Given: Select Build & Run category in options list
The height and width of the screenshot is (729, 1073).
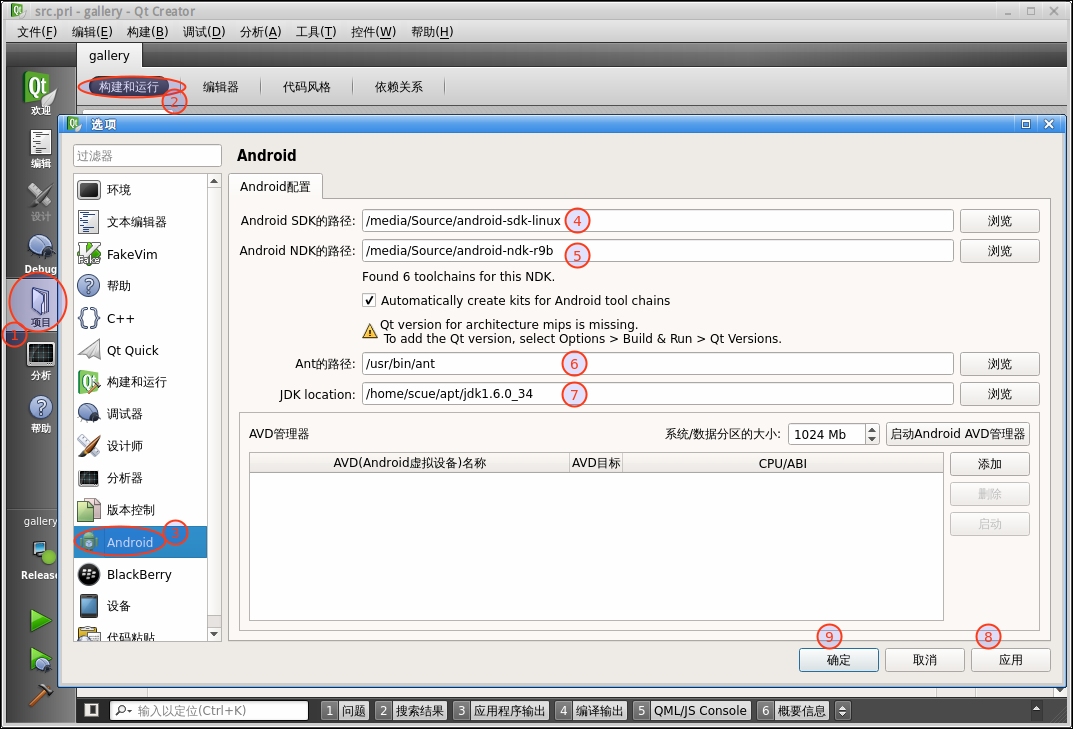Looking at the screenshot, I should tap(140, 382).
